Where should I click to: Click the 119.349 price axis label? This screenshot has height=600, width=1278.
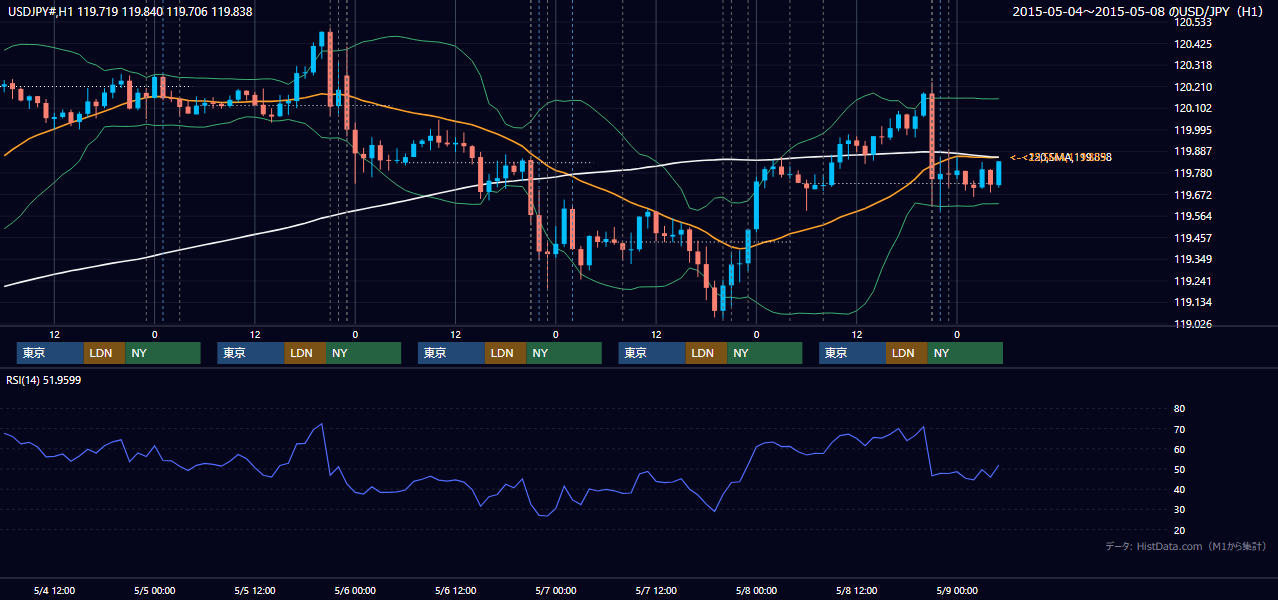click(x=1193, y=259)
